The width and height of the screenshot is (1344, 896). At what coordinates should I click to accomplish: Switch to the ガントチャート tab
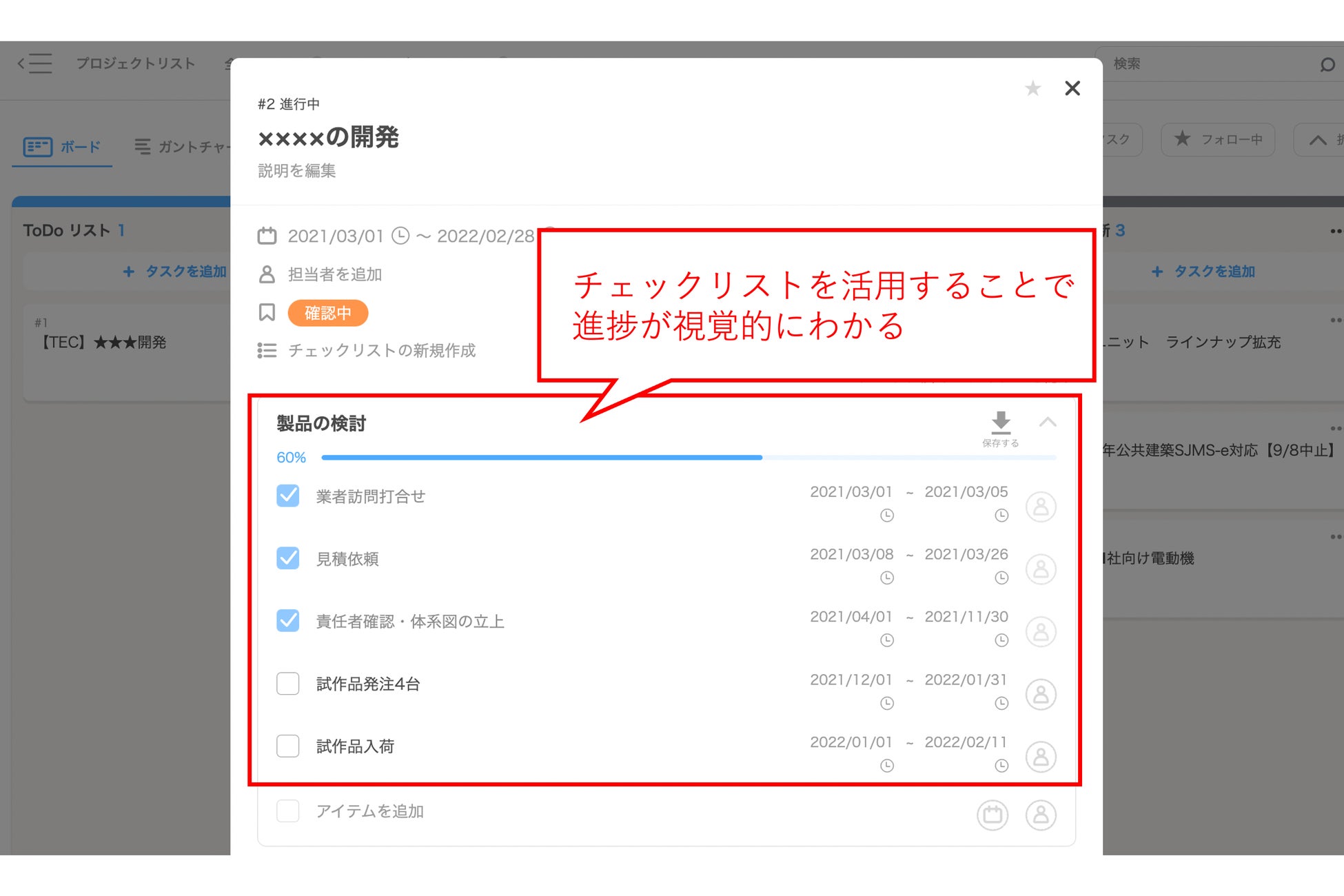tap(183, 147)
